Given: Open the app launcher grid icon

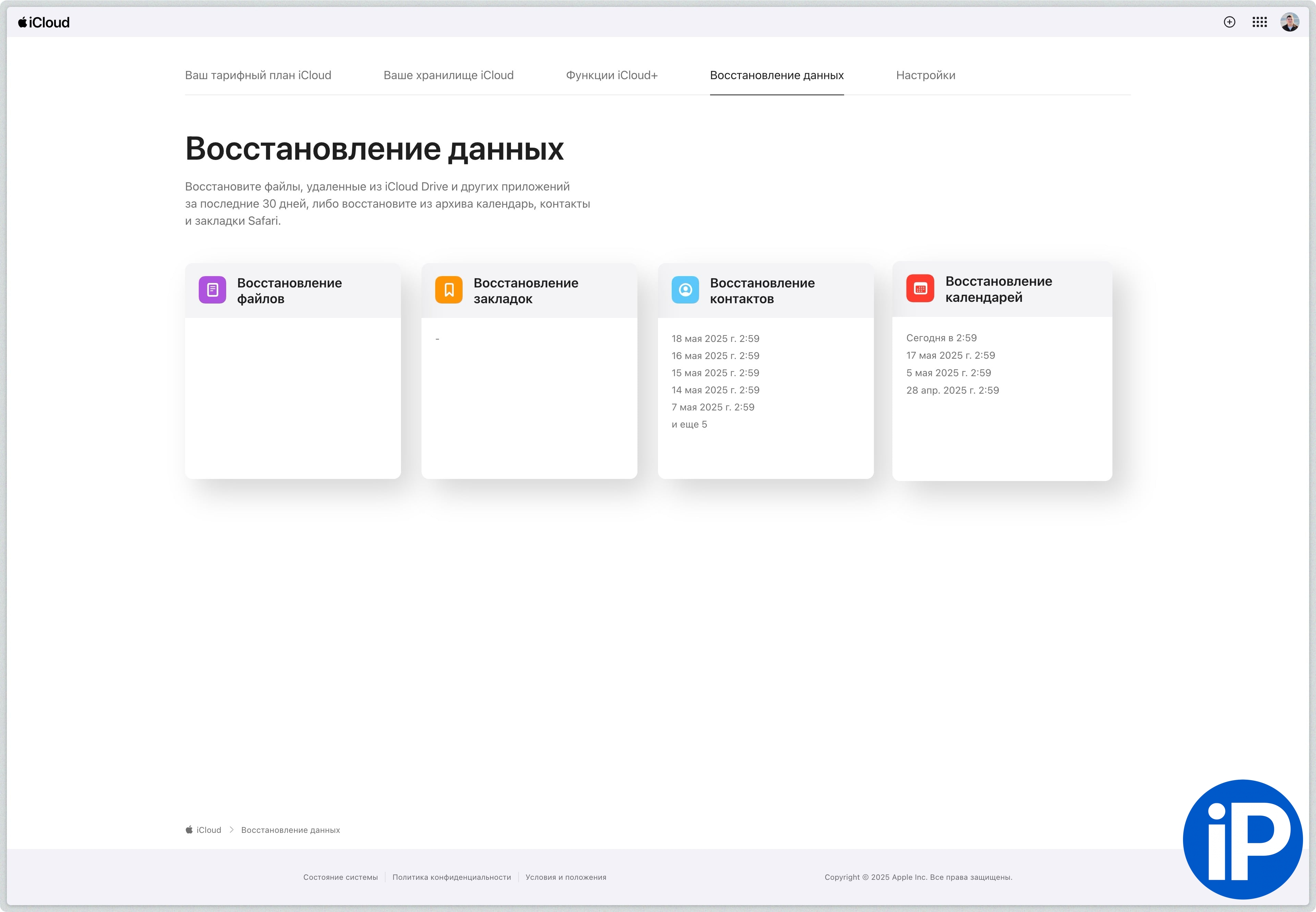Looking at the screenshot, I should click(x=1259, y=22).
